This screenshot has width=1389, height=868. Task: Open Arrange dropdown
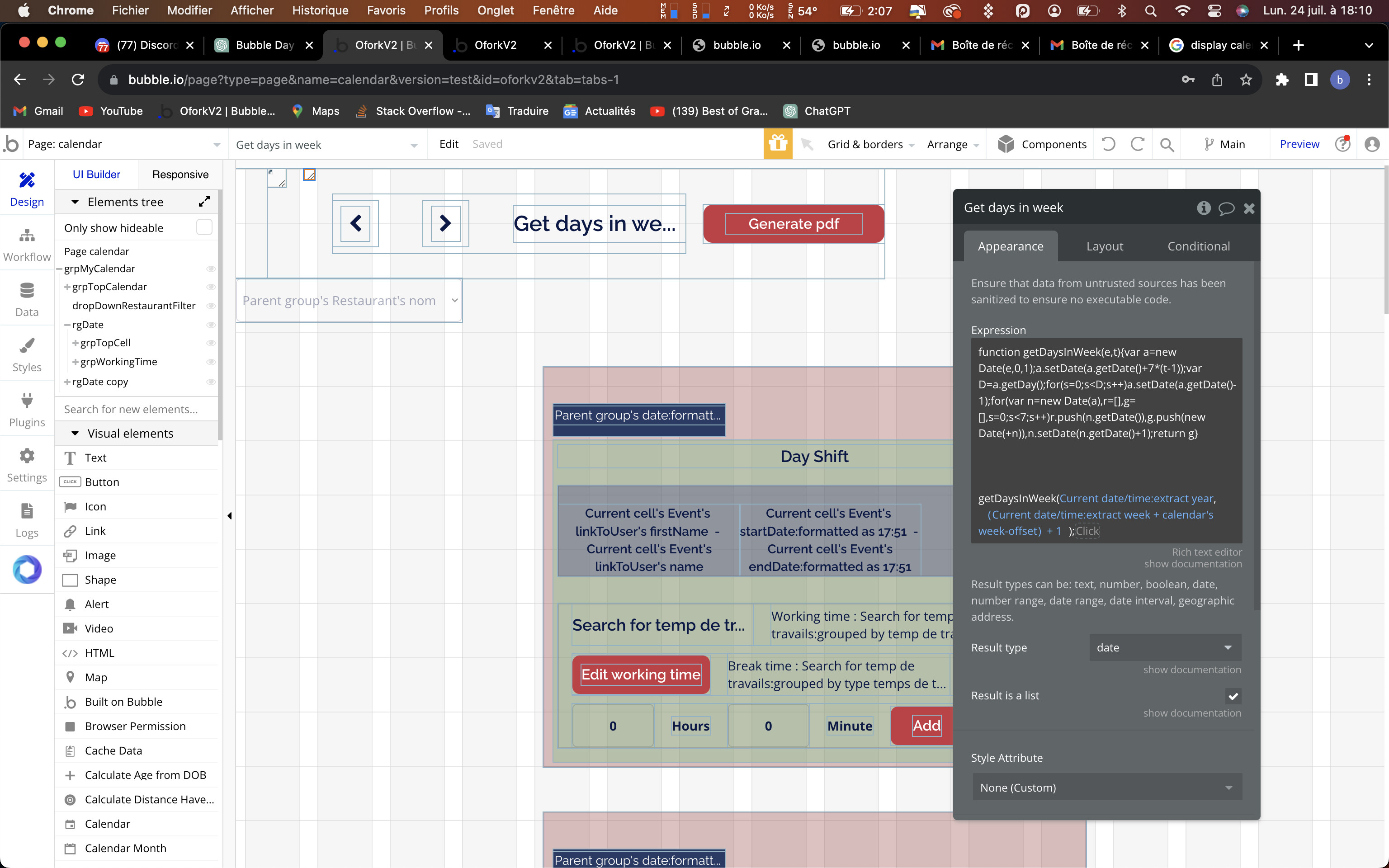[x=953, y=144]
